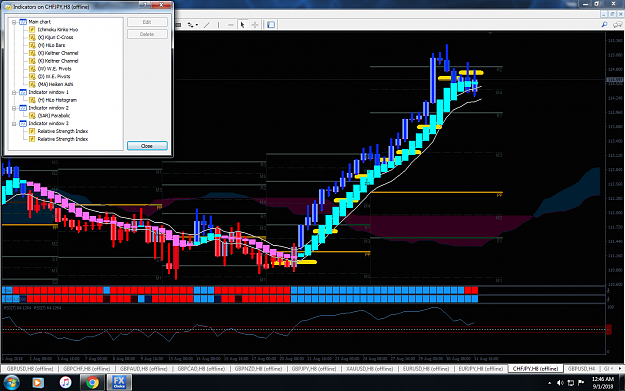Open the FX Choice terminal taskbar icon
625x391 pixels.
119,383
